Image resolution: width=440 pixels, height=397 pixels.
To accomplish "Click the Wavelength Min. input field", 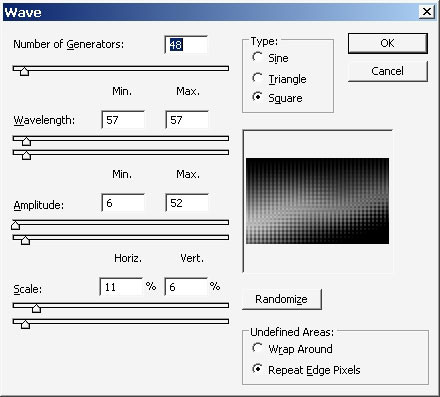I will coord(123,120).
